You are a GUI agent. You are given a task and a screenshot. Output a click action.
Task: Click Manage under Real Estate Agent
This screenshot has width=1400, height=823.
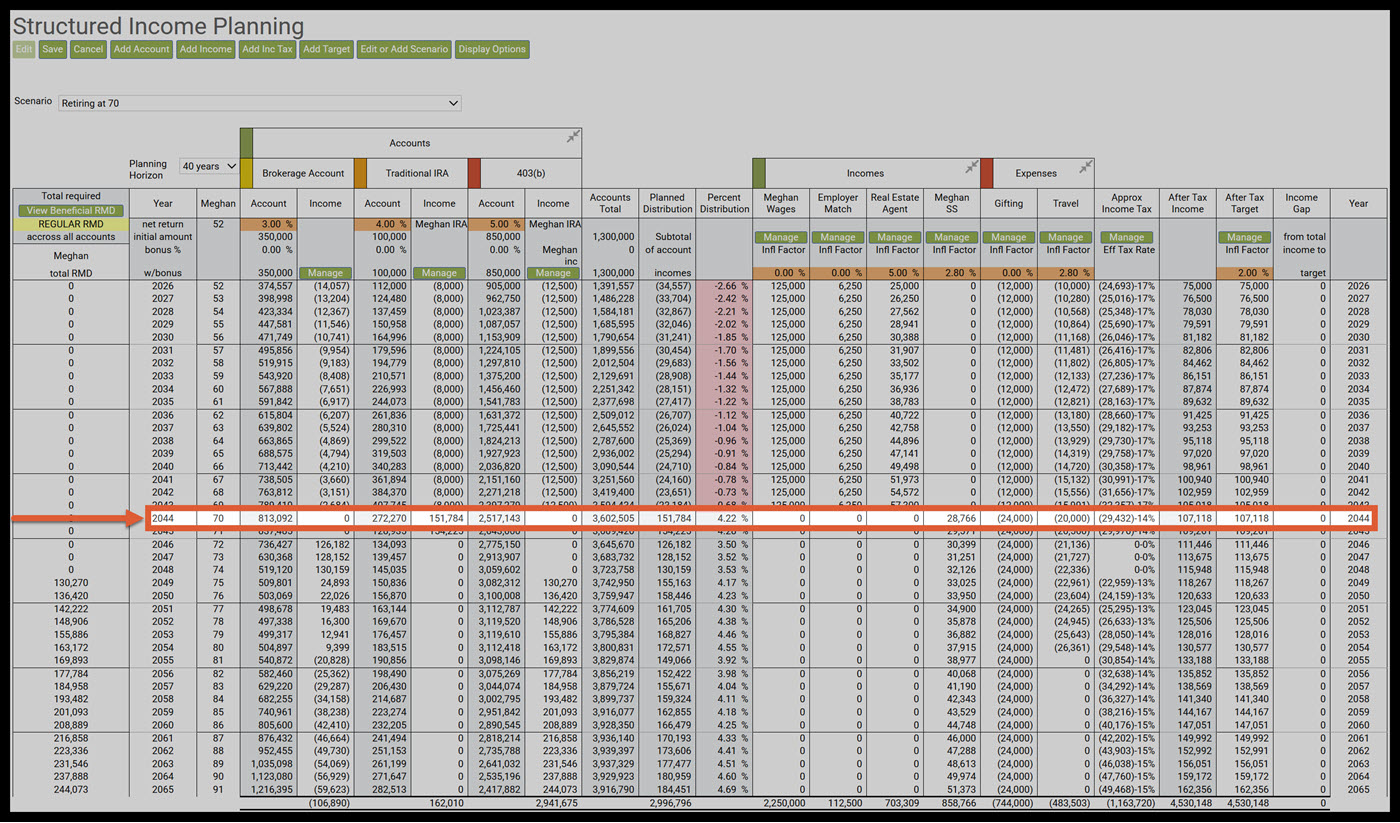tap(895, 238)
